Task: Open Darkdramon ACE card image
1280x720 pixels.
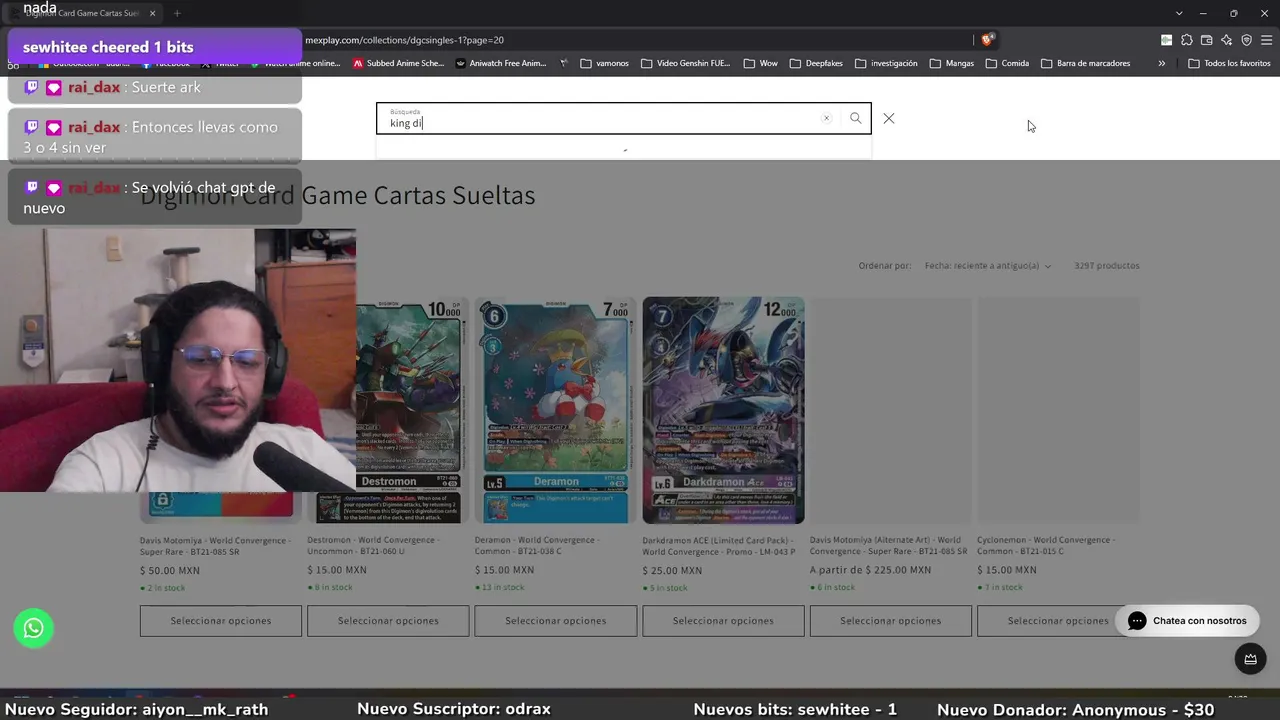Action: (723, 410)
